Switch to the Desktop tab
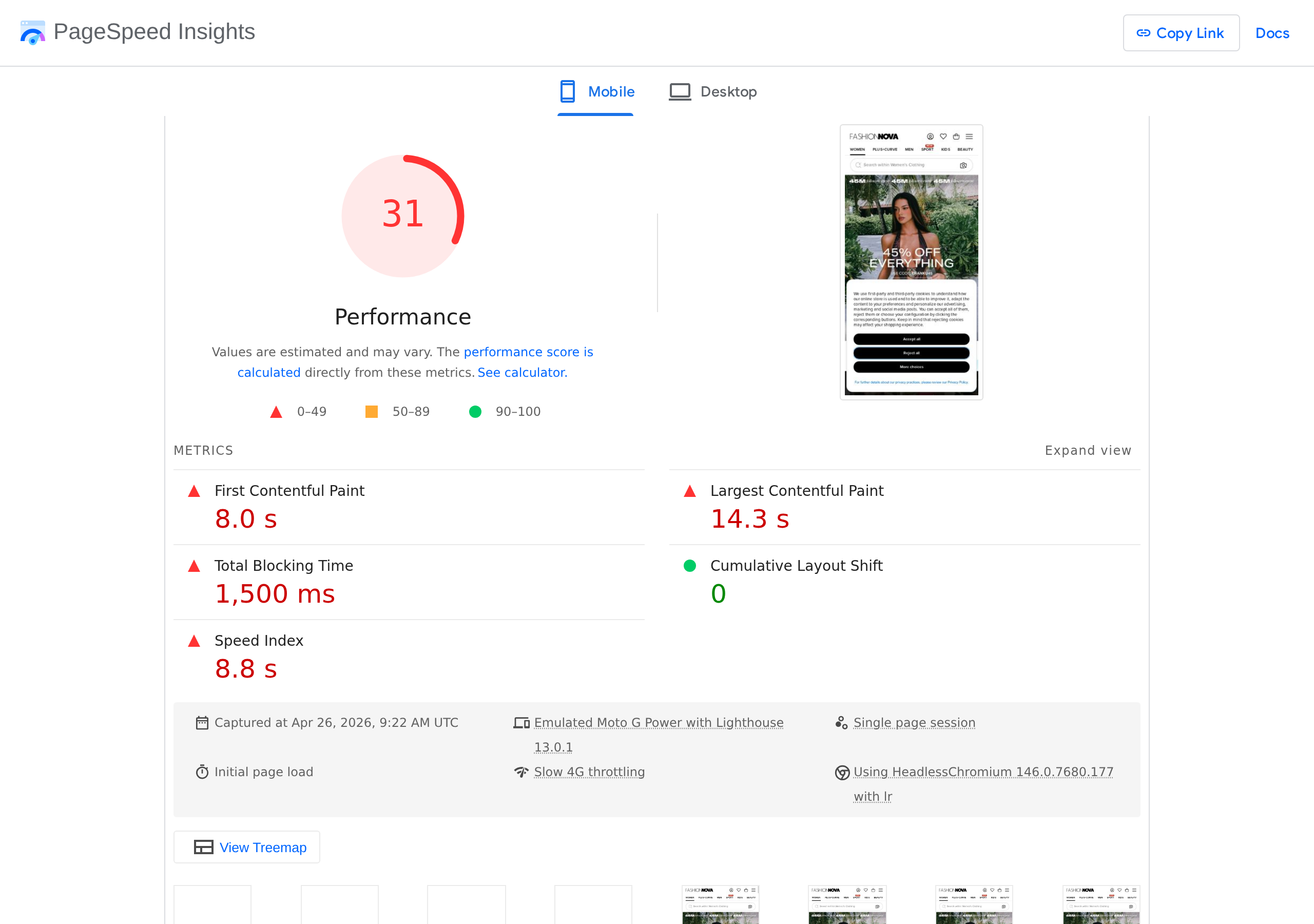Viewport: 1314px width, 924px height. [x=729, y=91]
